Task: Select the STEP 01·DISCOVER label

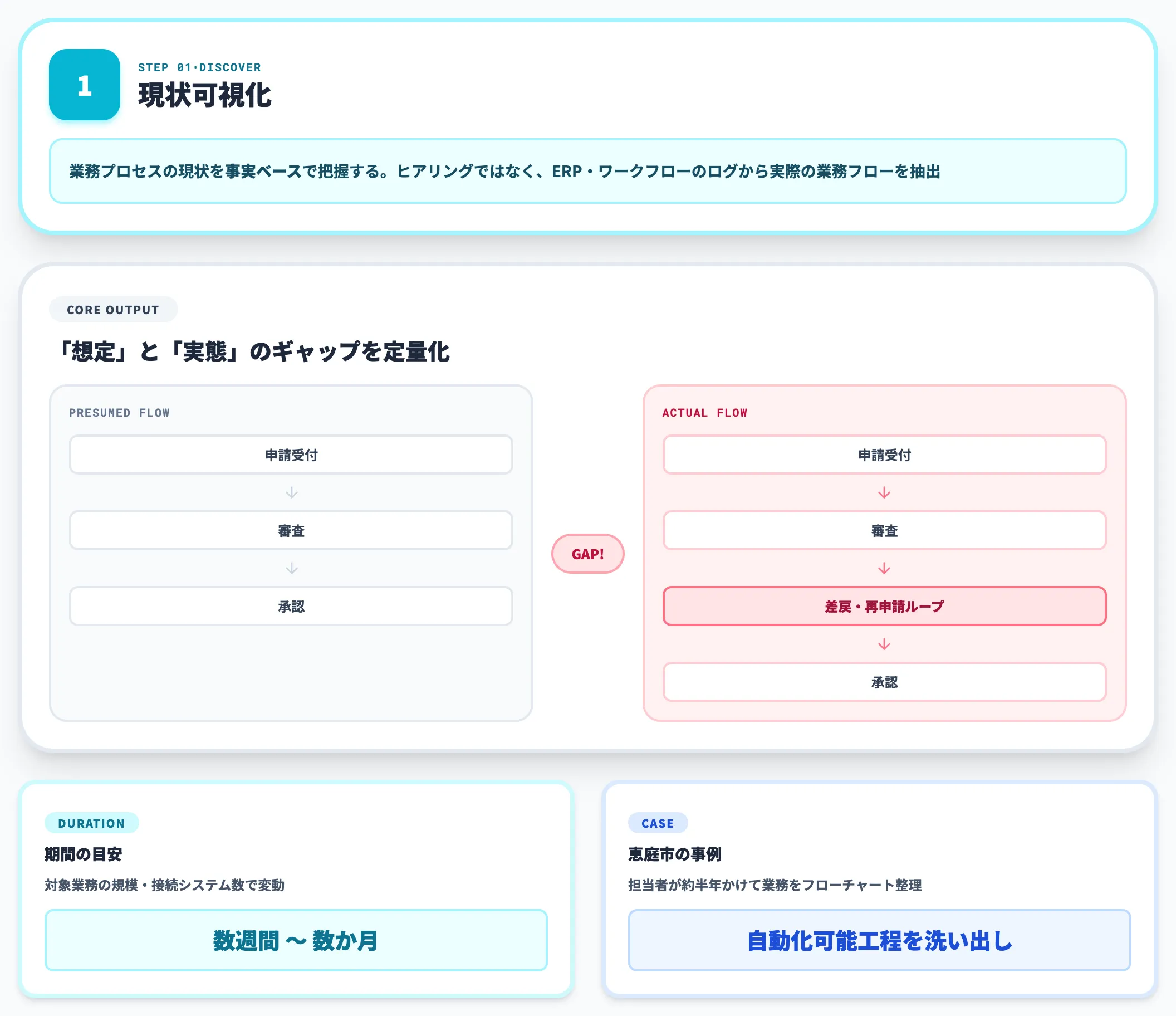Action: [x=199, y=67]
